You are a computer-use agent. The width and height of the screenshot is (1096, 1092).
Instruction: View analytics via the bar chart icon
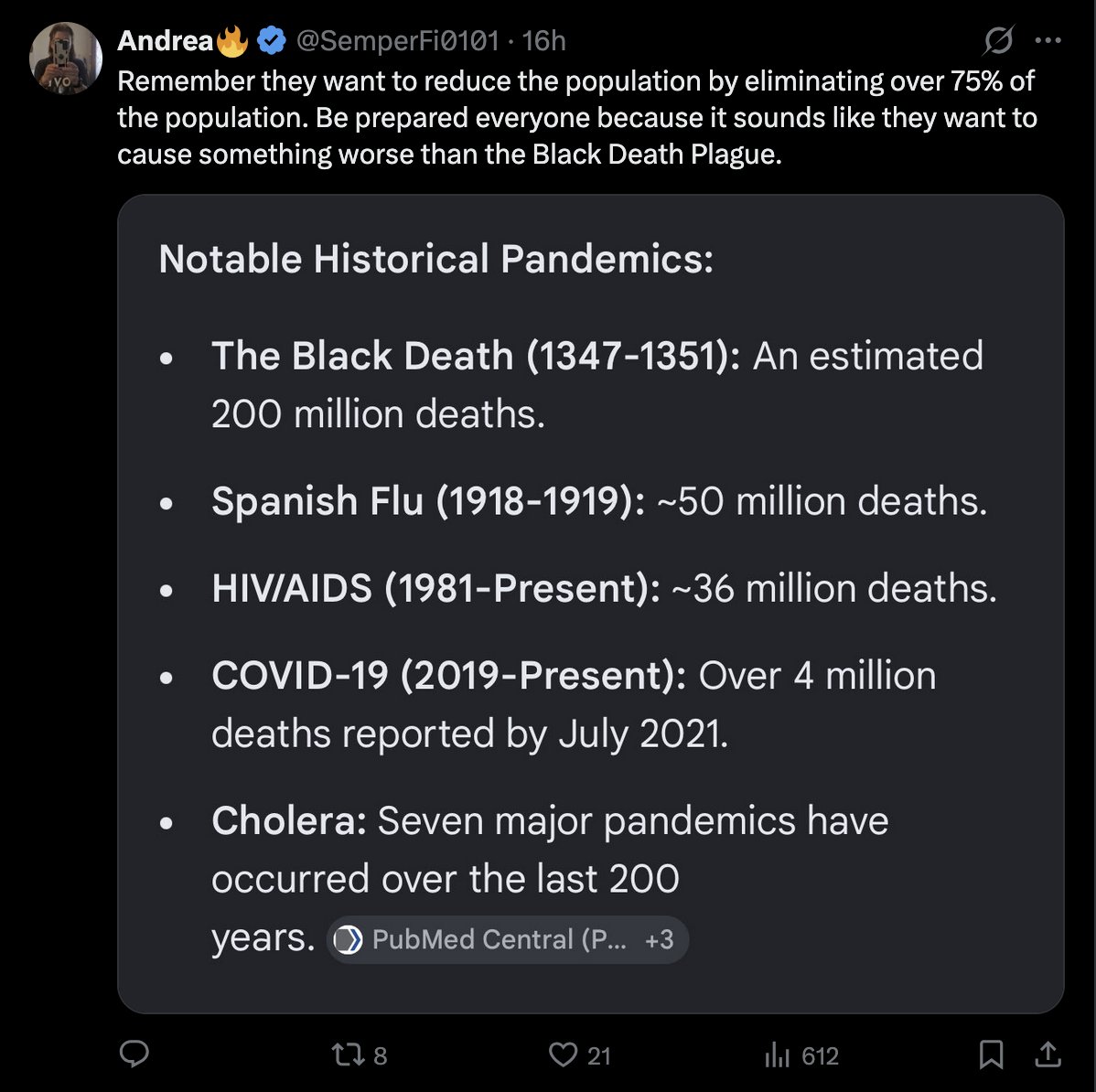(x=778, y=1055)
